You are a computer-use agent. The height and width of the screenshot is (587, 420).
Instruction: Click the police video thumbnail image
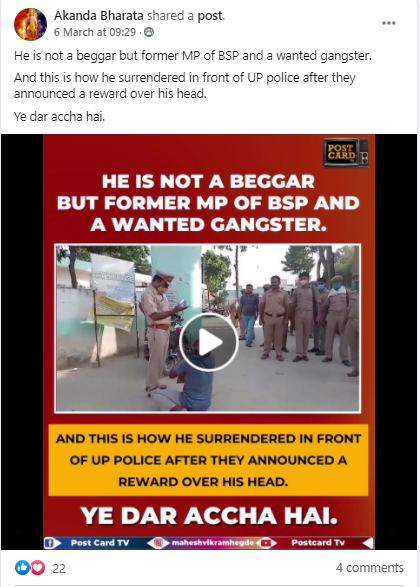tap(208, 328)
